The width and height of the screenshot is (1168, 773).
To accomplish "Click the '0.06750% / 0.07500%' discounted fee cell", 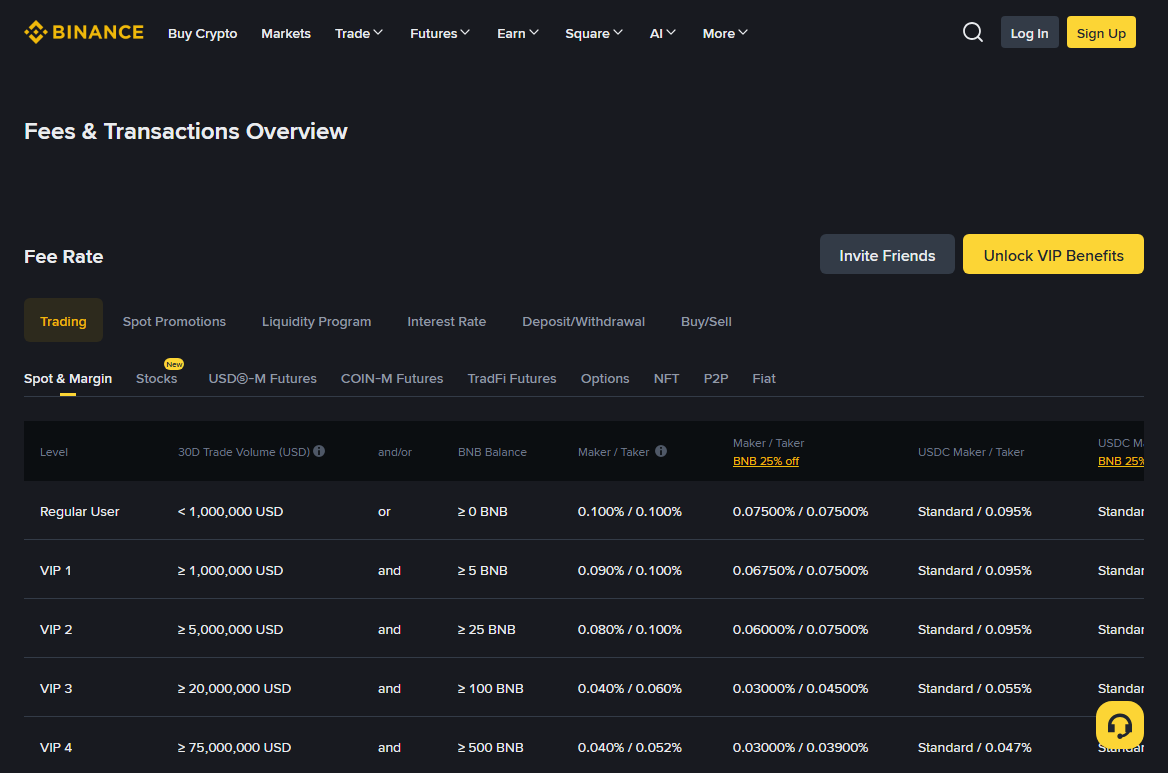I will pyautogui.click(x=800, y=570).
